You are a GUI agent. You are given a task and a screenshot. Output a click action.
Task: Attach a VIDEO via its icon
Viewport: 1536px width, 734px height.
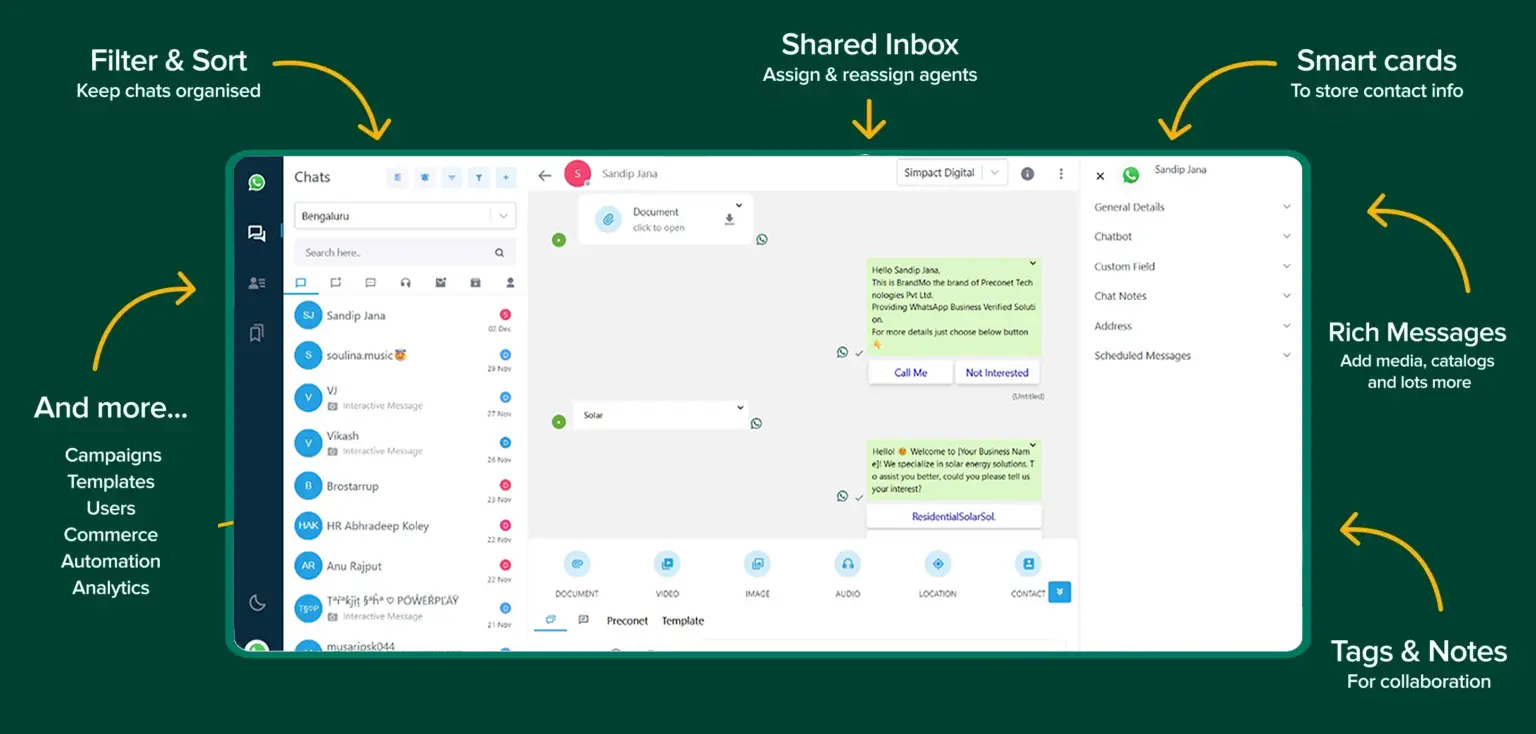(x=667, y=564)
